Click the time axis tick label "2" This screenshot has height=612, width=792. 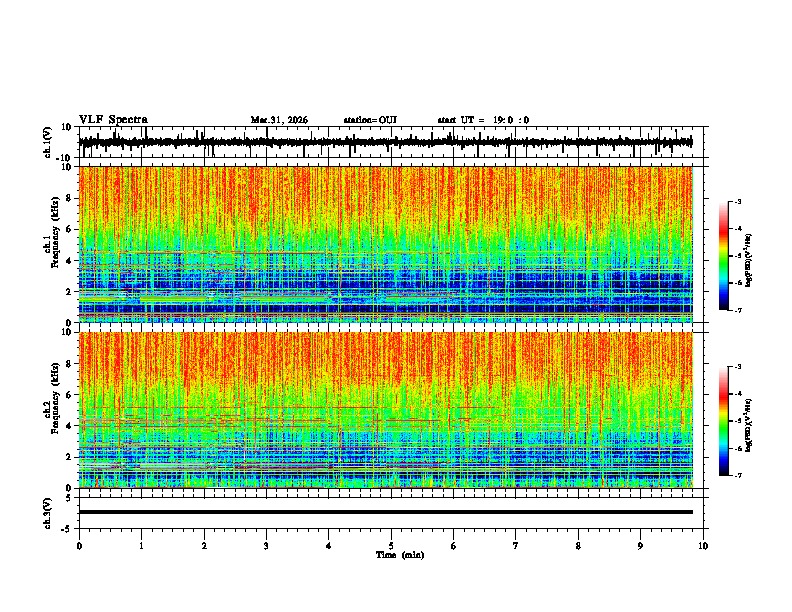204,546
